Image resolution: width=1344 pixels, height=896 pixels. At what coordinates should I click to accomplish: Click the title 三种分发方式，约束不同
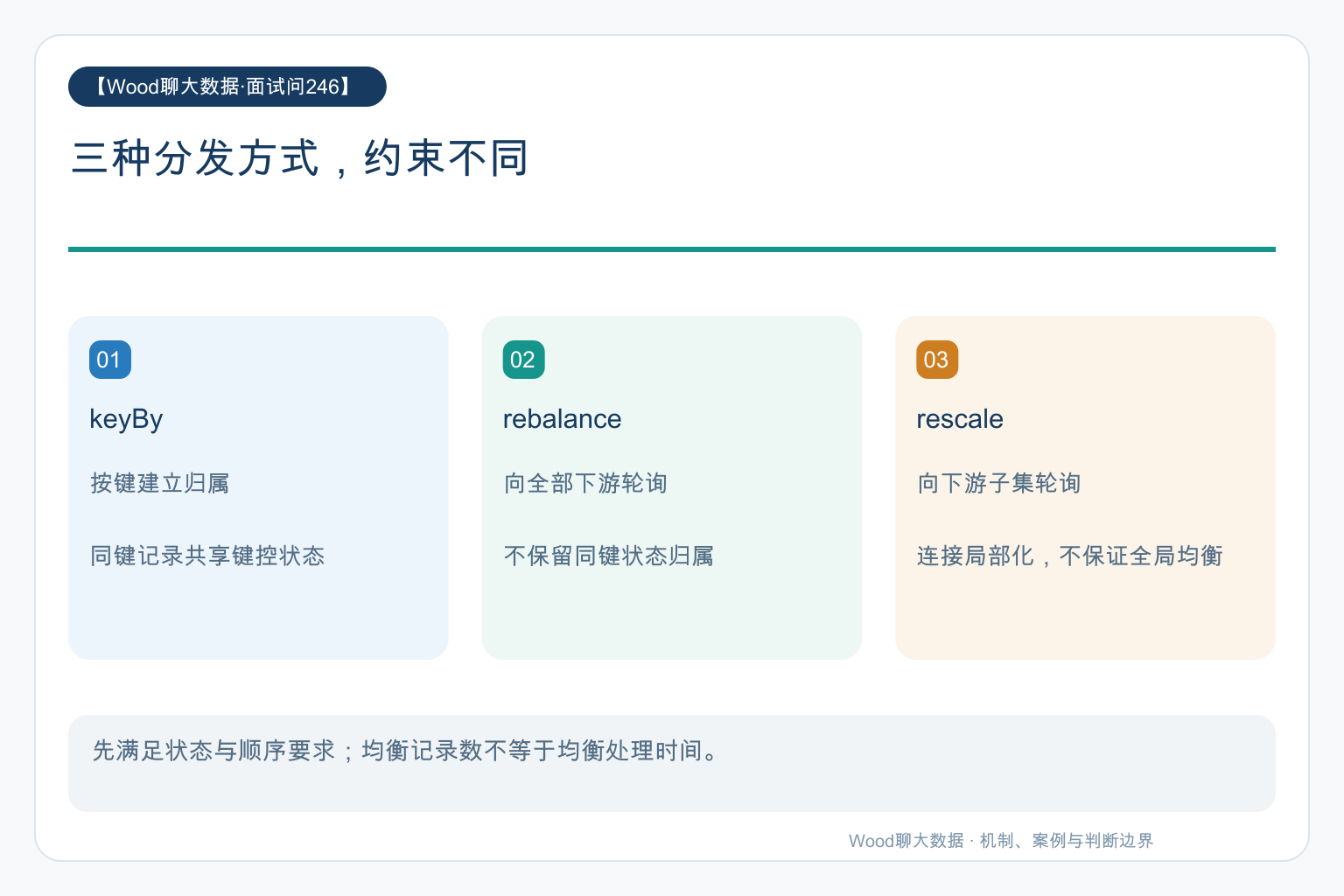click(300, 158)
